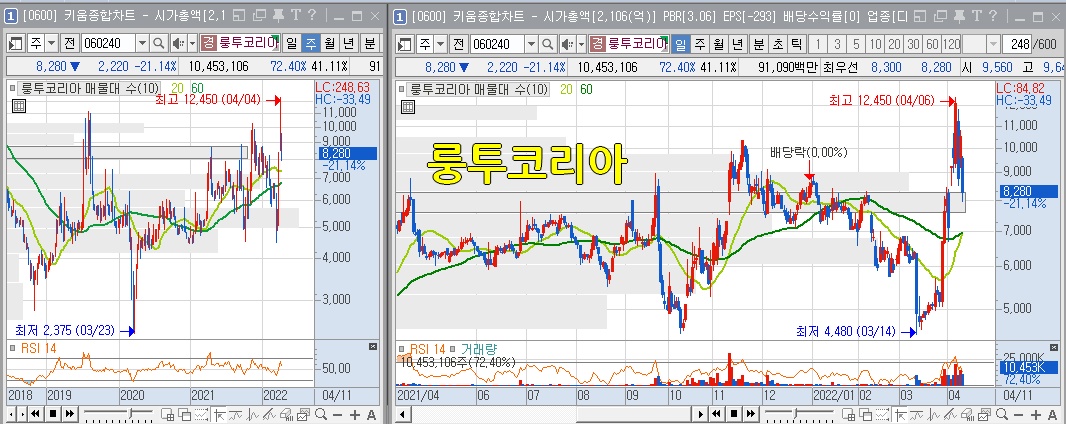Open stock code dropdown in left window
1066x424 pixels.
tap(142, 44)
